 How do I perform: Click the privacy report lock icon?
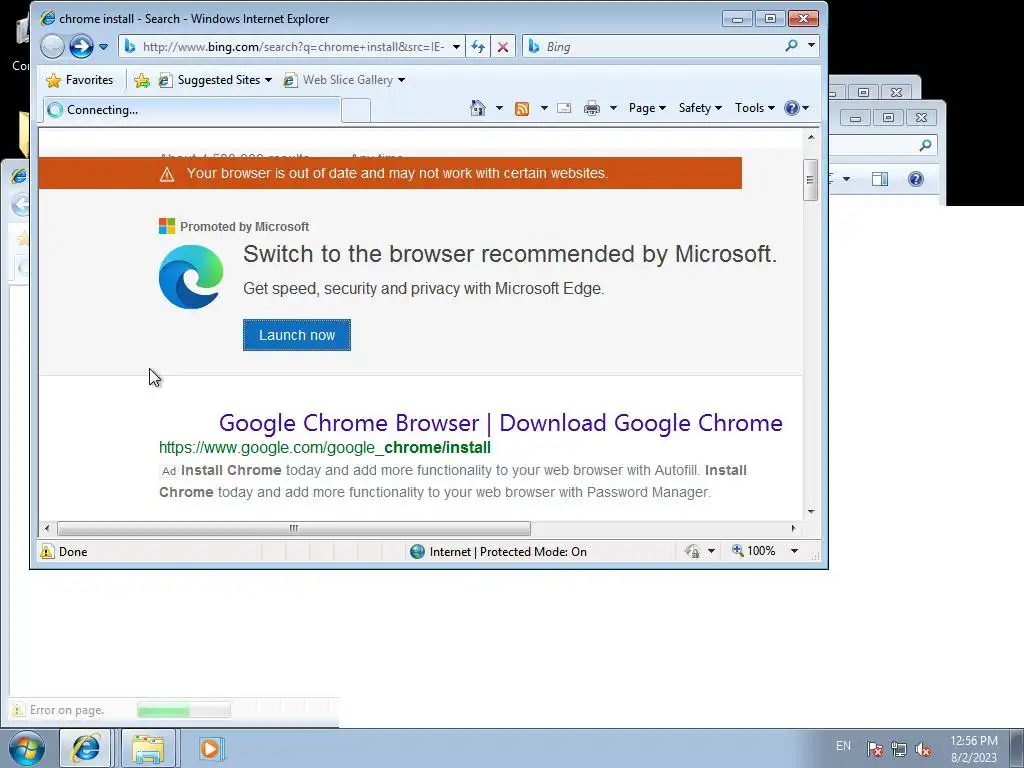(x=692, y=552)
